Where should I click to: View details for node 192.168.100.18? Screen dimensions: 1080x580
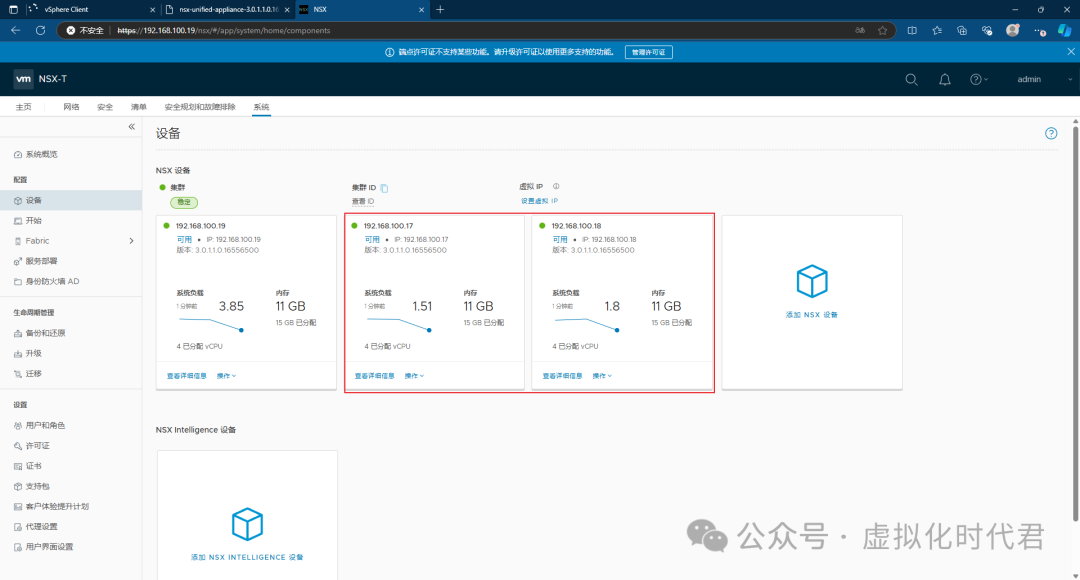point(563,376)
